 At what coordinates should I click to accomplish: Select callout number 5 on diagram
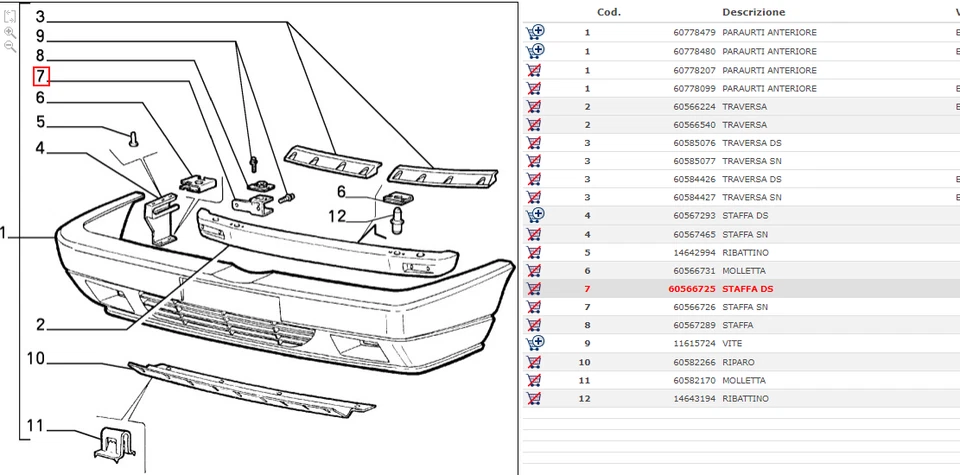click(x=40, y=122)
